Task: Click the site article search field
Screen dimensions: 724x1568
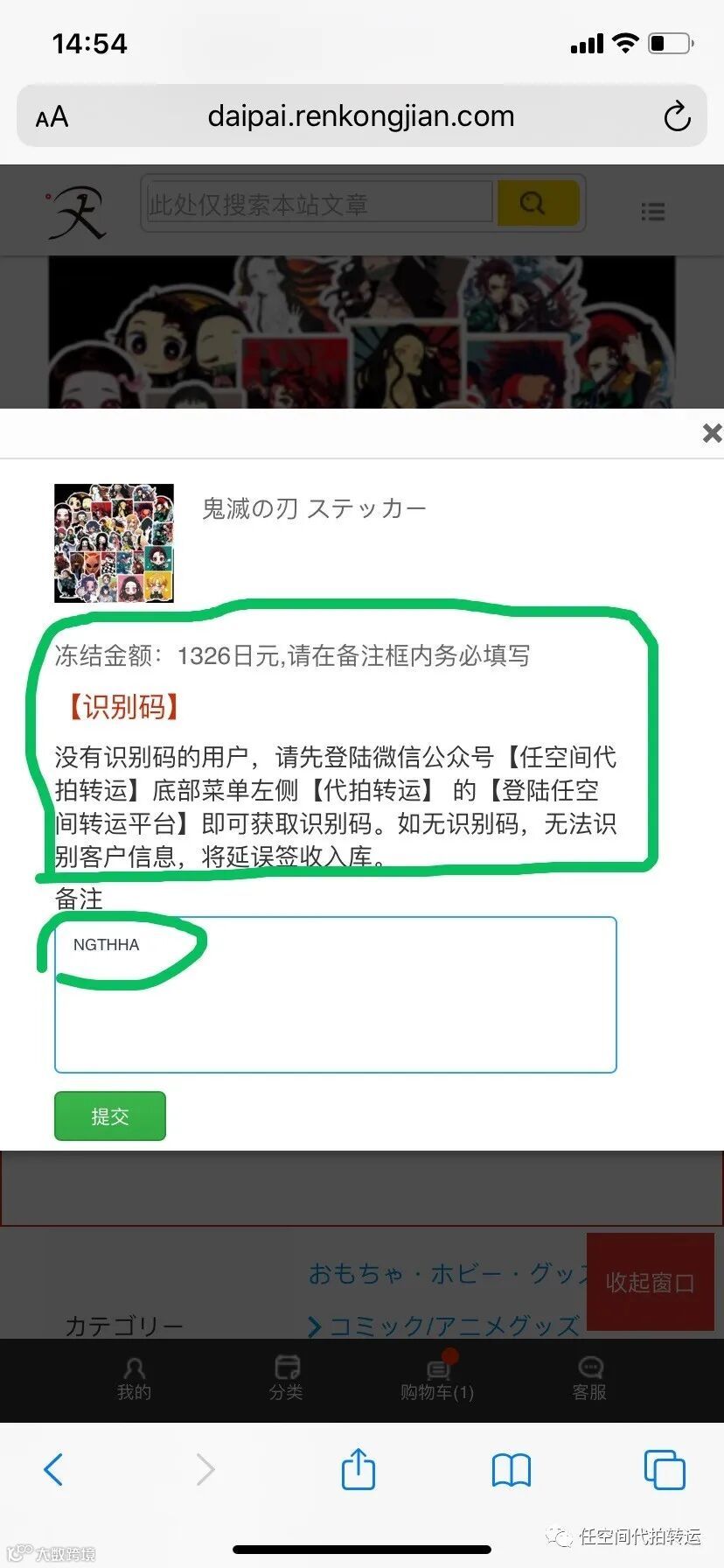Action: point(320,204)
